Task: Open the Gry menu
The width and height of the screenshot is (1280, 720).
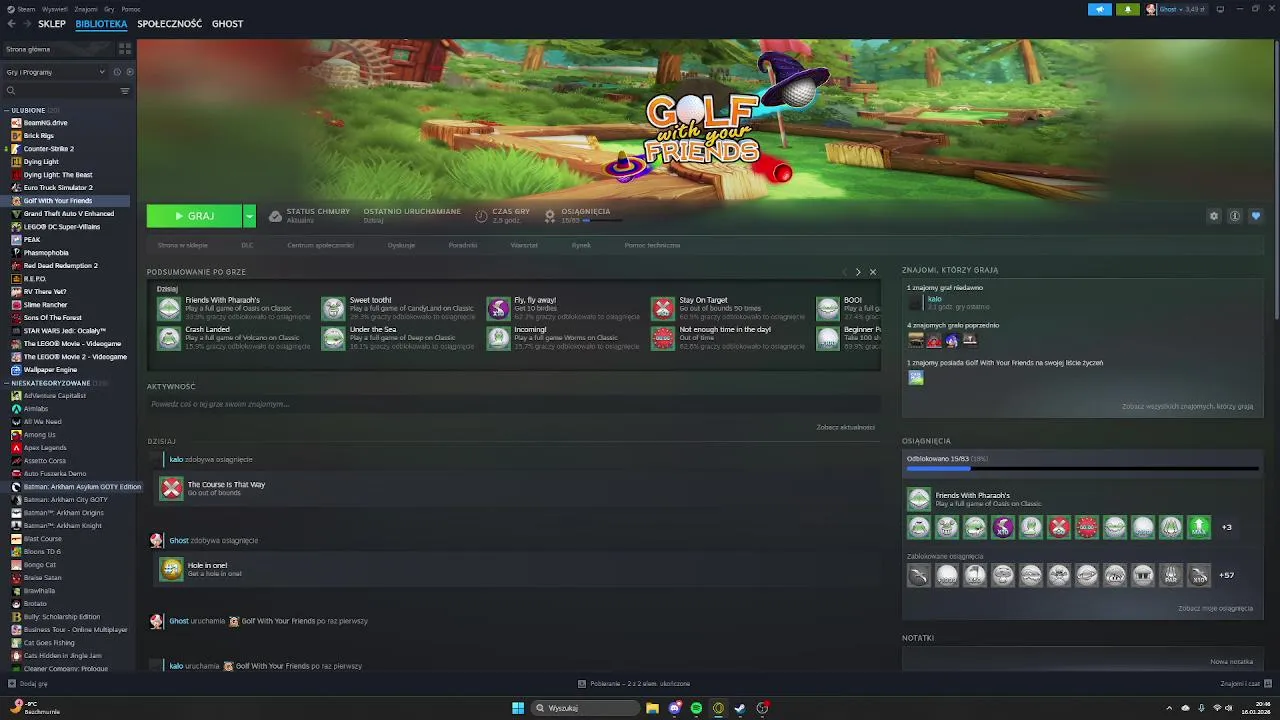Action: pos(109,9)
